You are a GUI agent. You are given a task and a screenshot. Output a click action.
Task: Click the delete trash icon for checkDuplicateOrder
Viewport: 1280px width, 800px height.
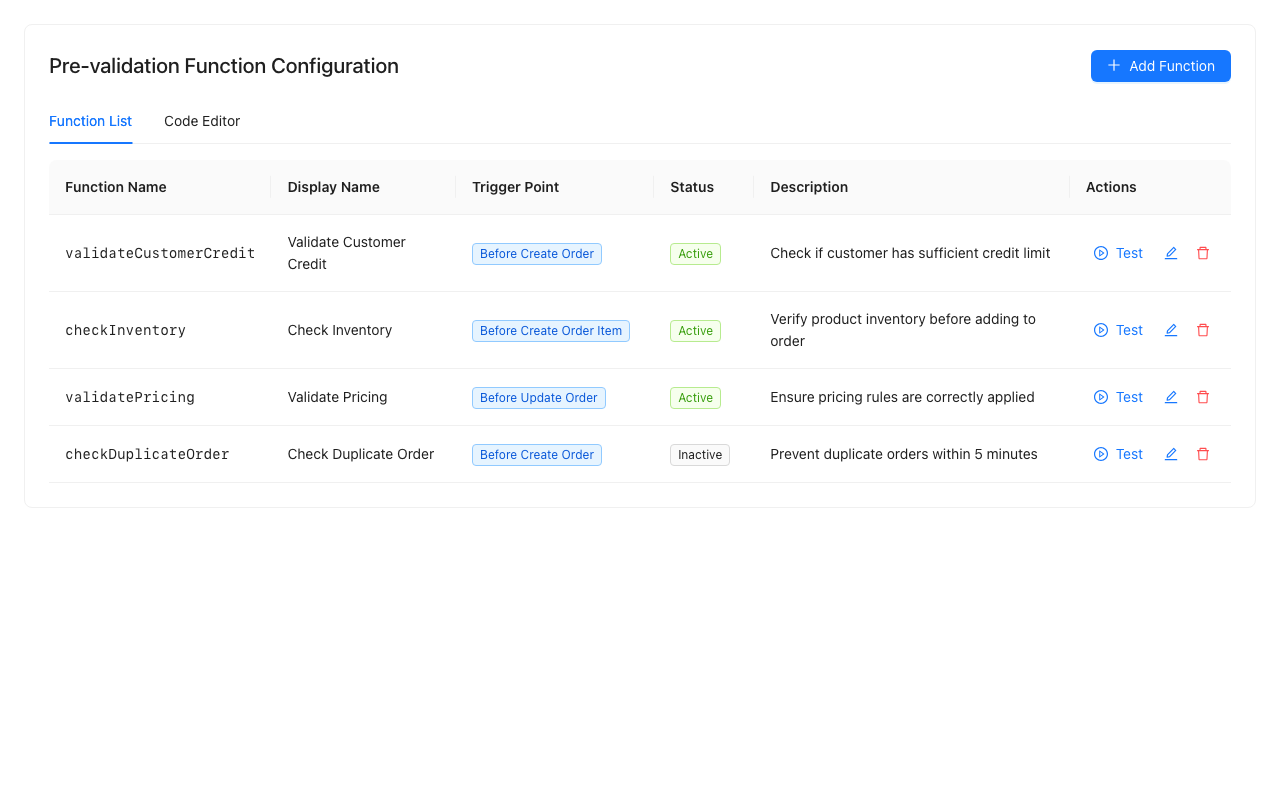(1203, 454)
